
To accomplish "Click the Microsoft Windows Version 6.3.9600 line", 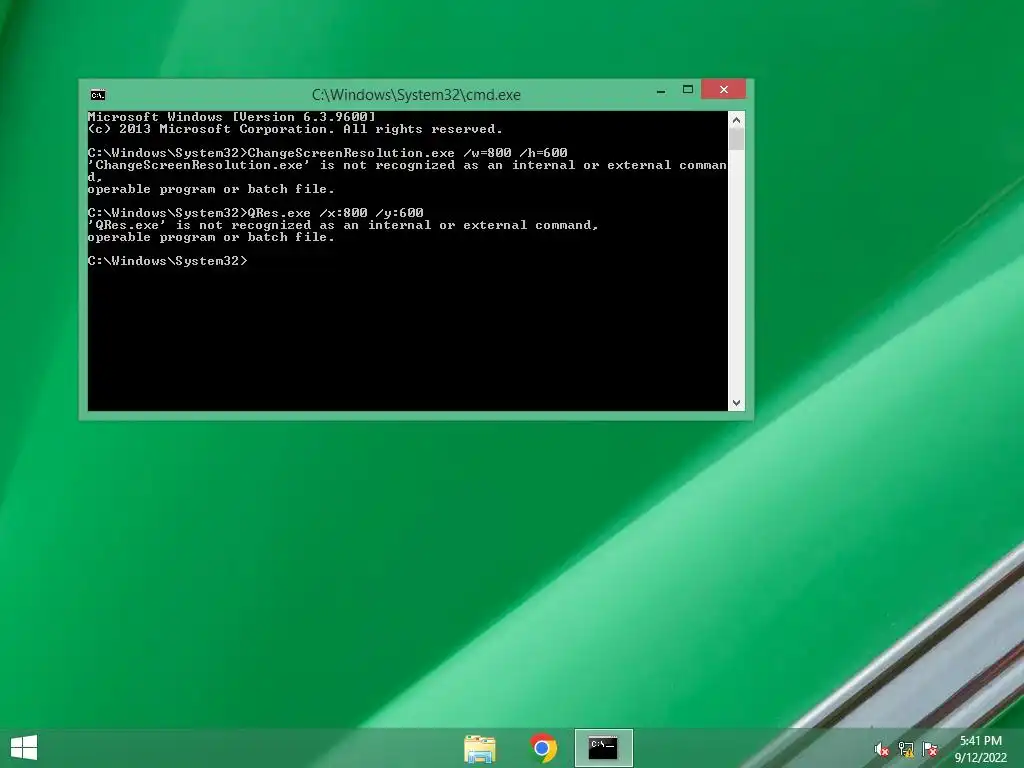I will tap(232, 117).
